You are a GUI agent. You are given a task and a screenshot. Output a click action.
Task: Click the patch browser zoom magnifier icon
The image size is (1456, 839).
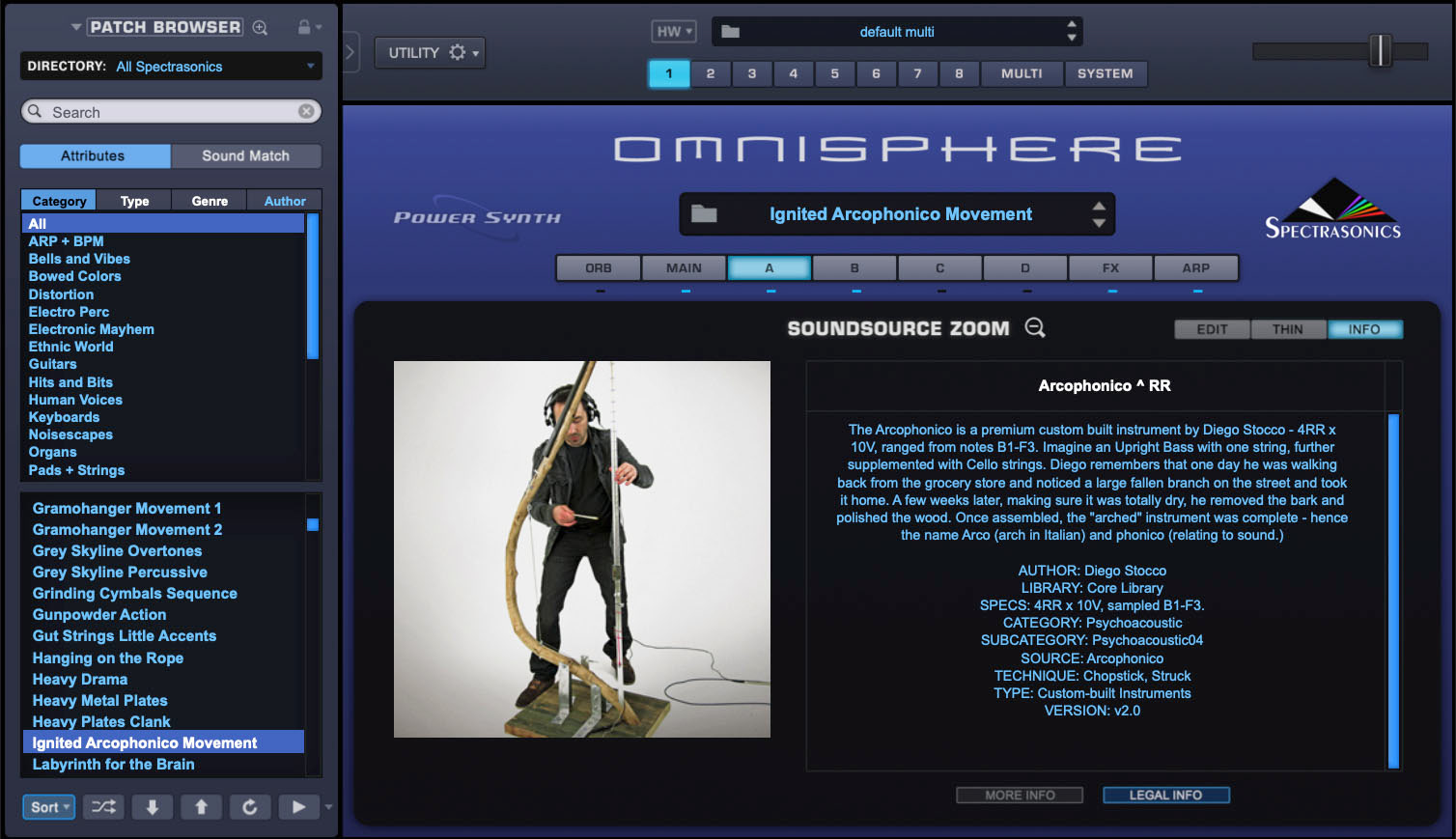point(260,28)
